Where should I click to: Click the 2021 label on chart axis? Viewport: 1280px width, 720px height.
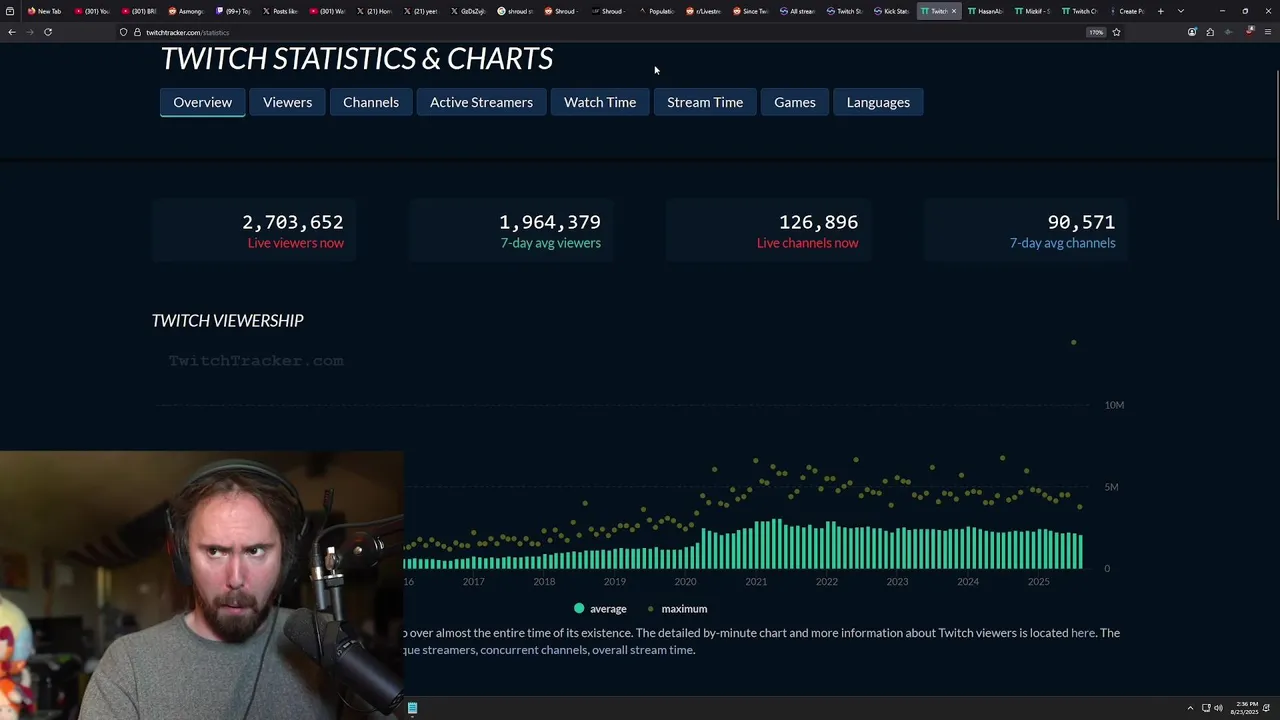pos(756,582)
